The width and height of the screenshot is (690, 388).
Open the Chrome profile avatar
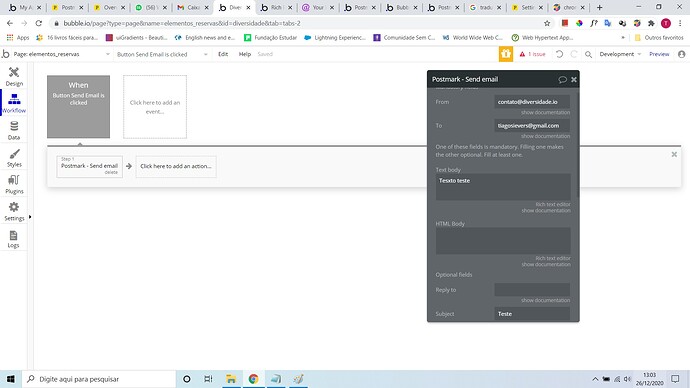click(666, 23)
